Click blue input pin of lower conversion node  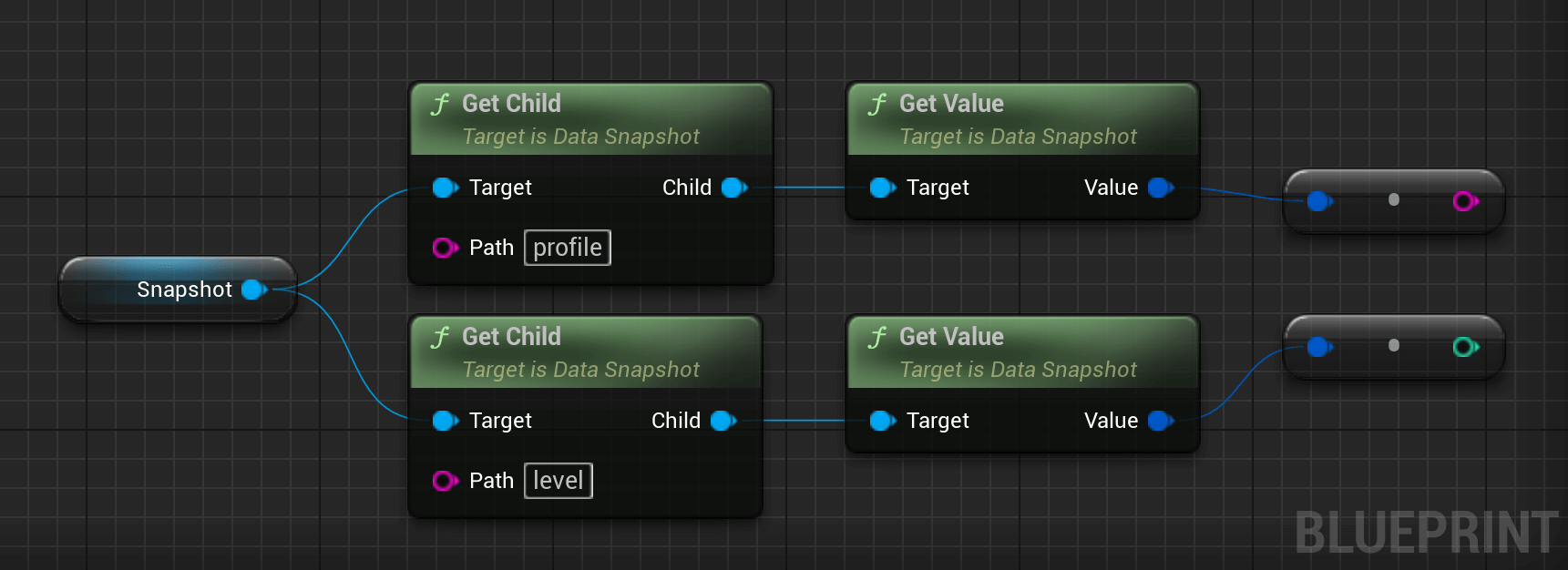tap(1319, 347)
